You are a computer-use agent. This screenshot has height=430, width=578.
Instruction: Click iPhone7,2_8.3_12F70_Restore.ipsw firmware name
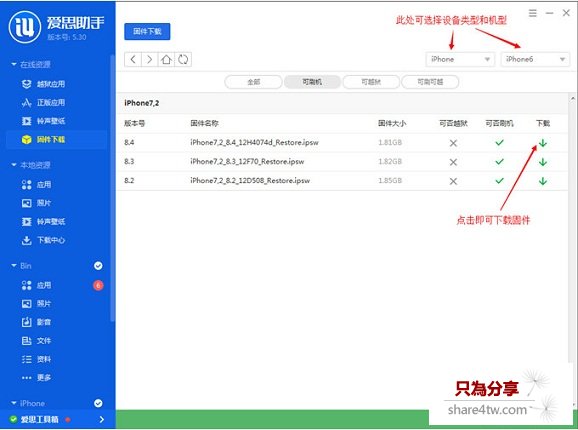tap(247, 161)
